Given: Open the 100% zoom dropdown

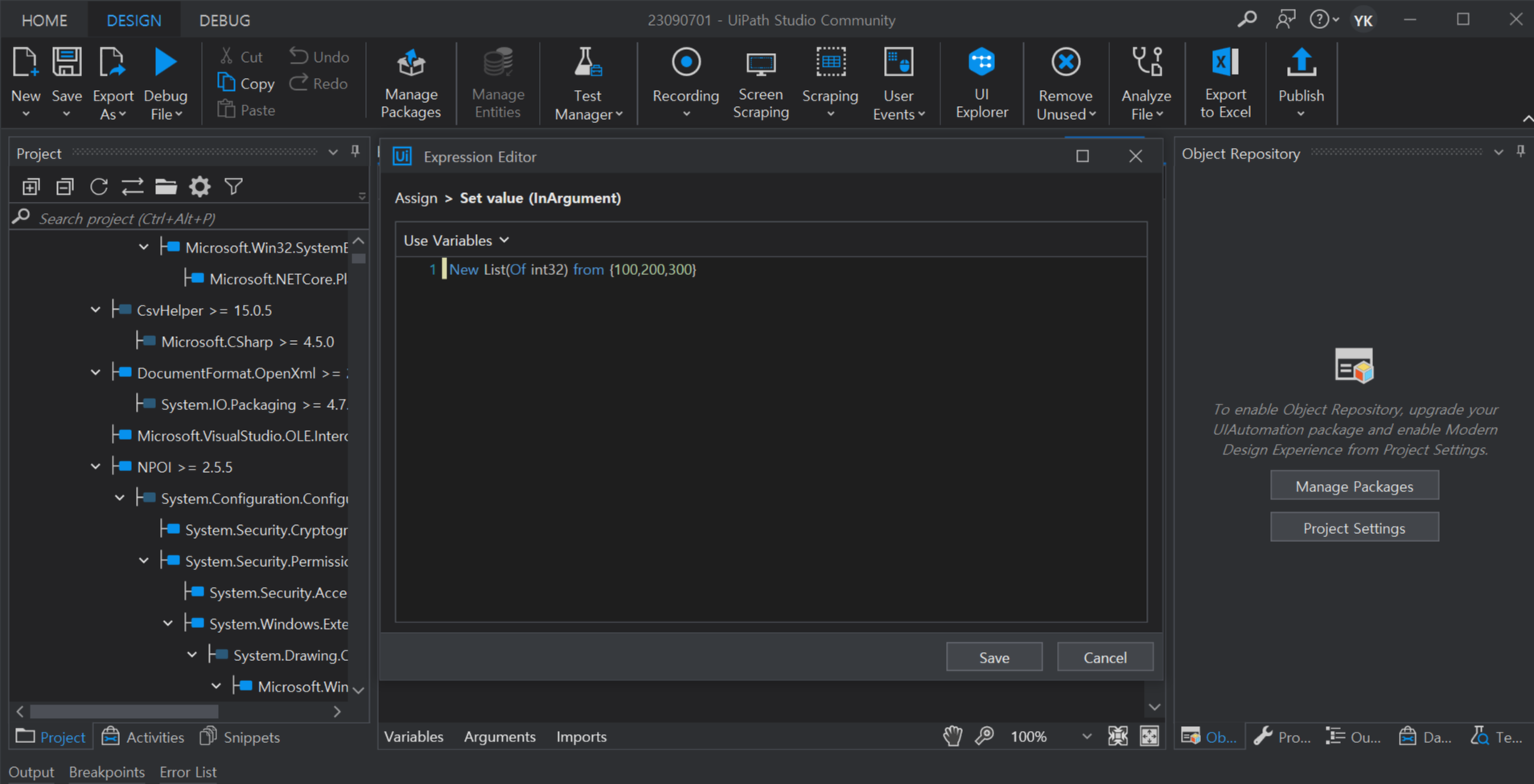Looking at the screenshot, I should point(1087,737).
